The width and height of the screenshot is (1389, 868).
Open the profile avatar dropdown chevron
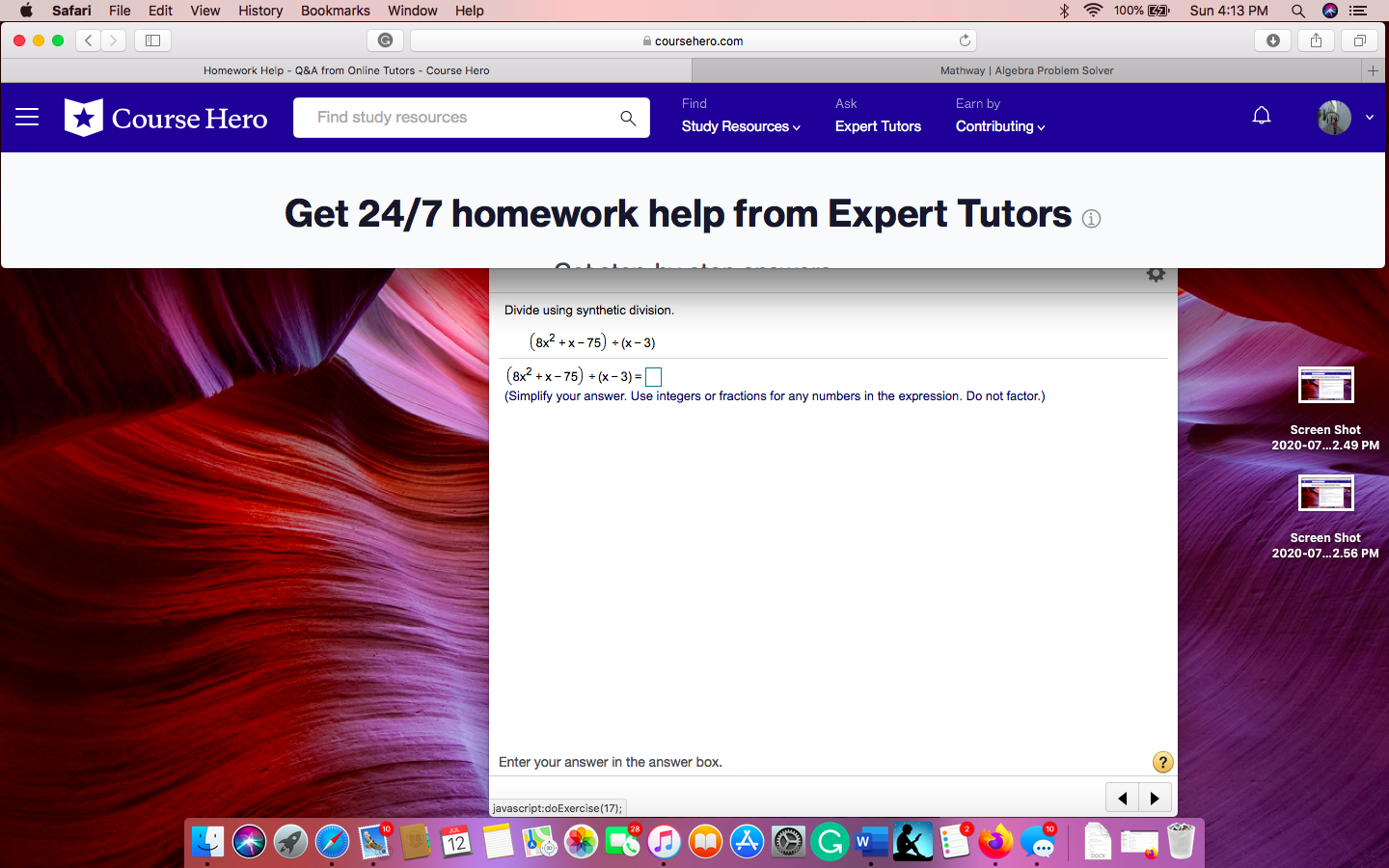point(1369,117)
